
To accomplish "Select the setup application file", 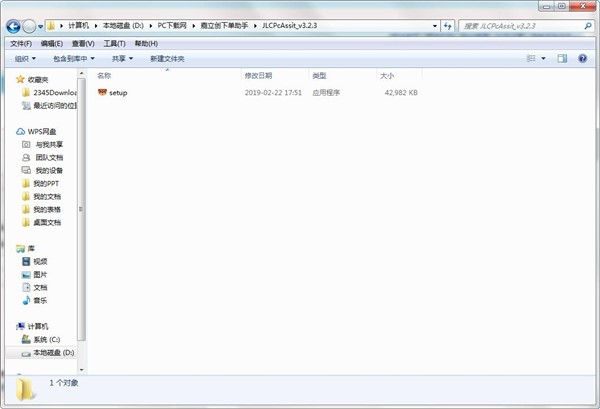I will (x=113, y=93).
